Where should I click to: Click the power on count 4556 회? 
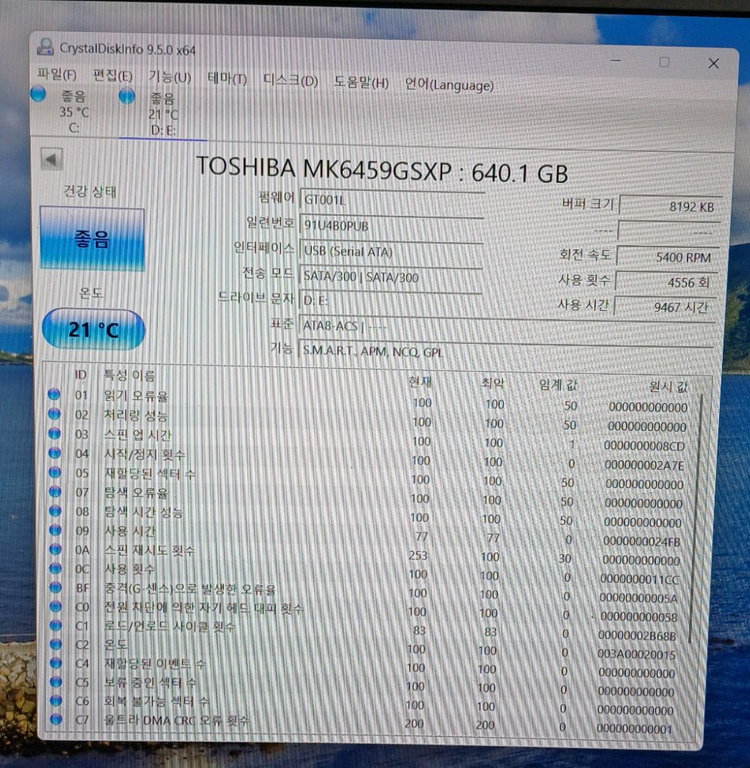[x=666, y=282]
